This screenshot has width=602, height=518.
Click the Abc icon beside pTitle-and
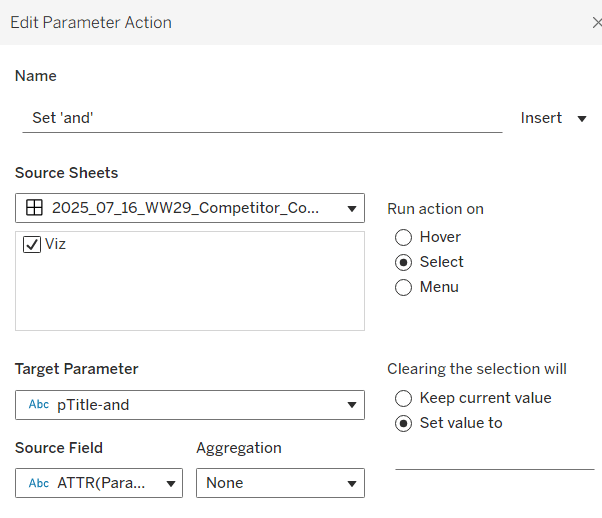39,405
